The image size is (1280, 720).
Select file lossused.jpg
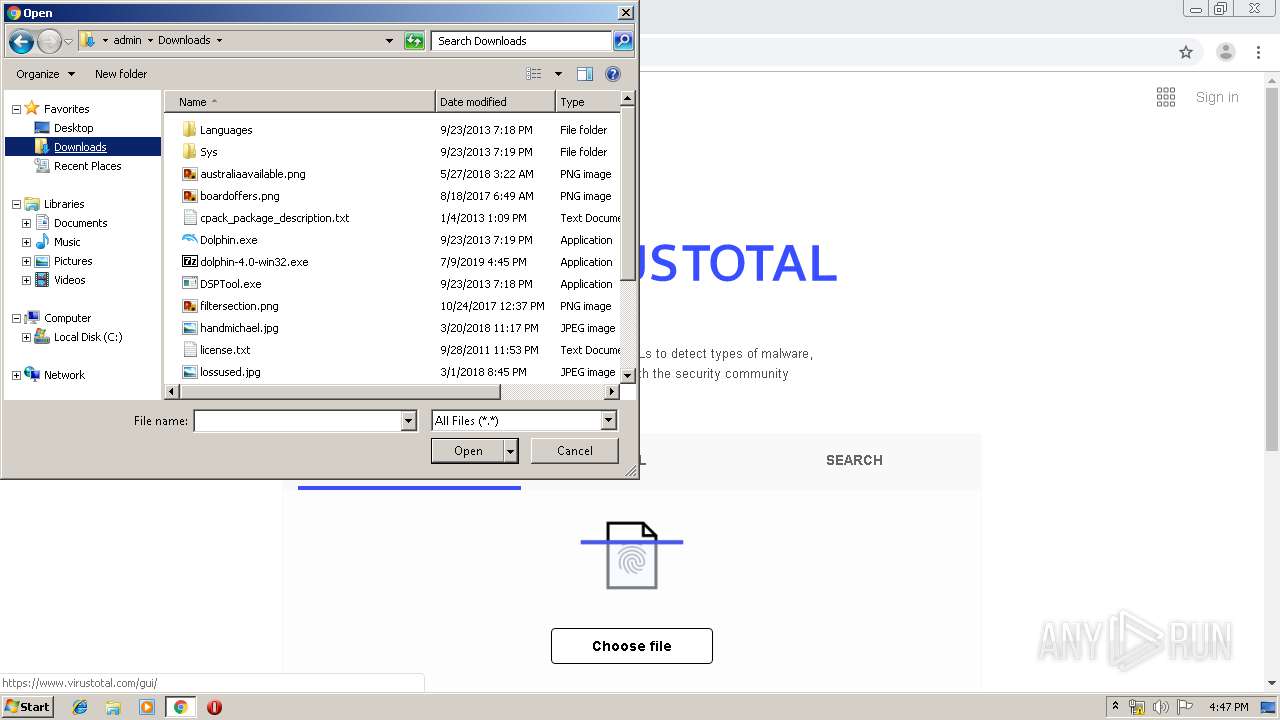230,372
